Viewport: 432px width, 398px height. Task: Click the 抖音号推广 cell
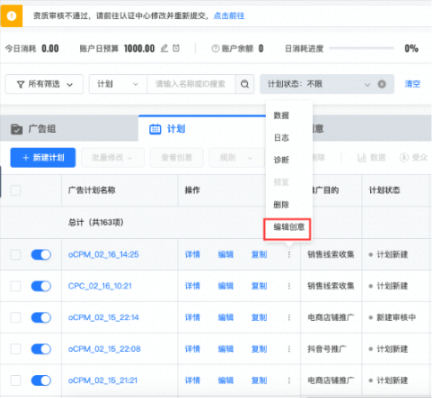[x=327, y=349]
